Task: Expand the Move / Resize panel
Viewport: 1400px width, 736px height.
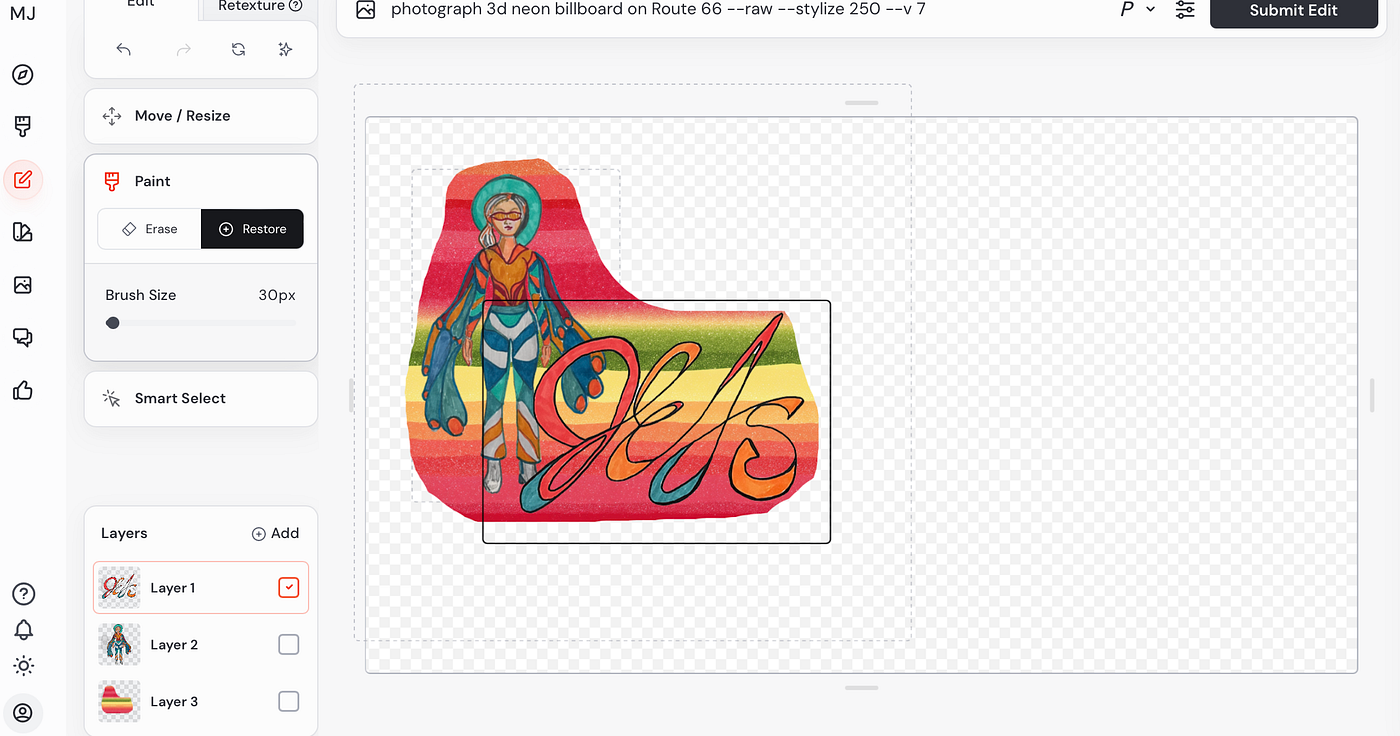Action: point(201,116)
